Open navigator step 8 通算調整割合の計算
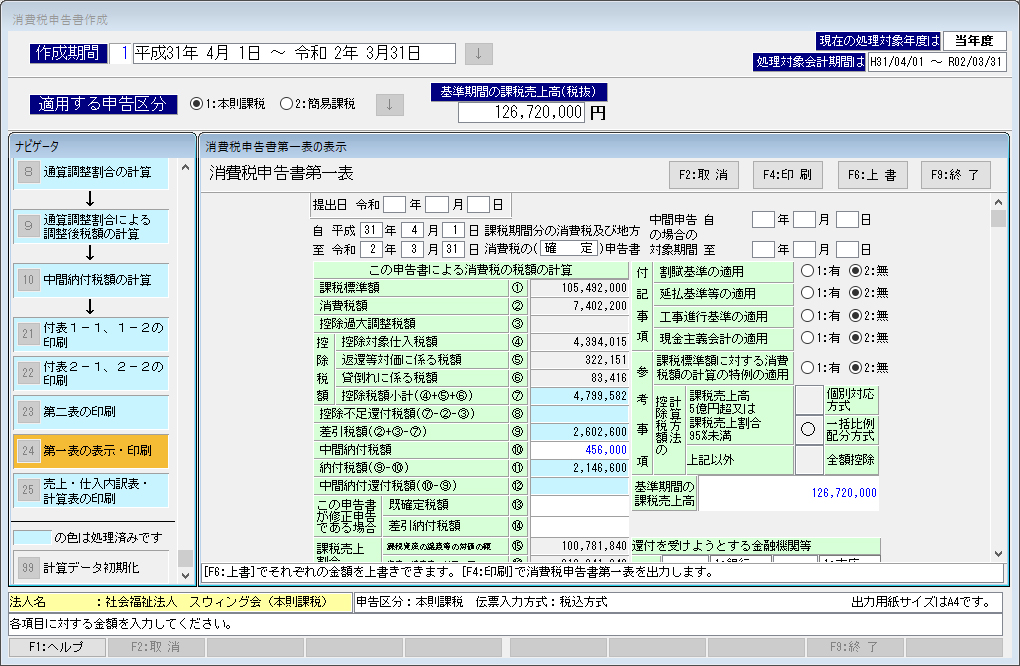Screen dimensions: 1020x666 point(91,171)
